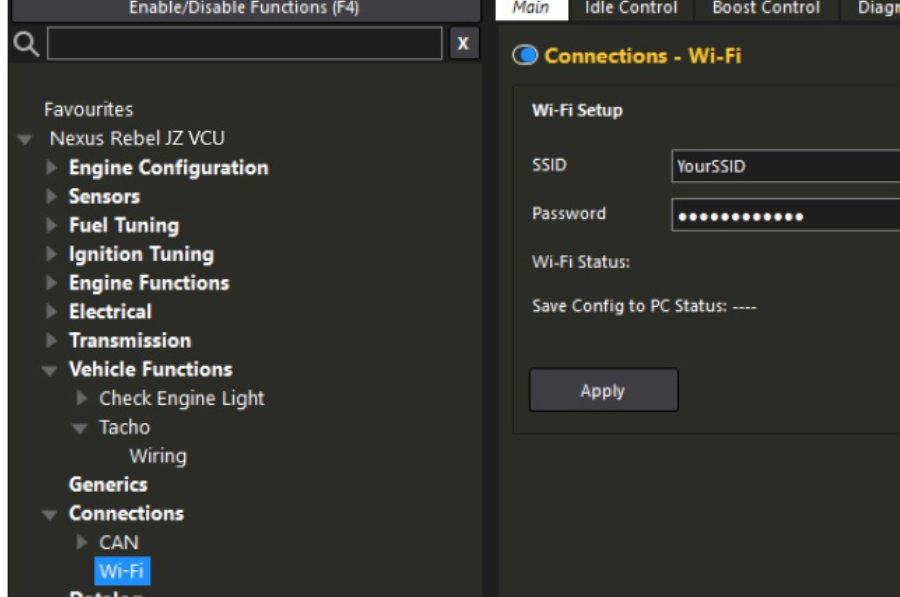This screenshot has height=597, width=900.
Task: Open the Boost Control tab
Action: point(766,9)
